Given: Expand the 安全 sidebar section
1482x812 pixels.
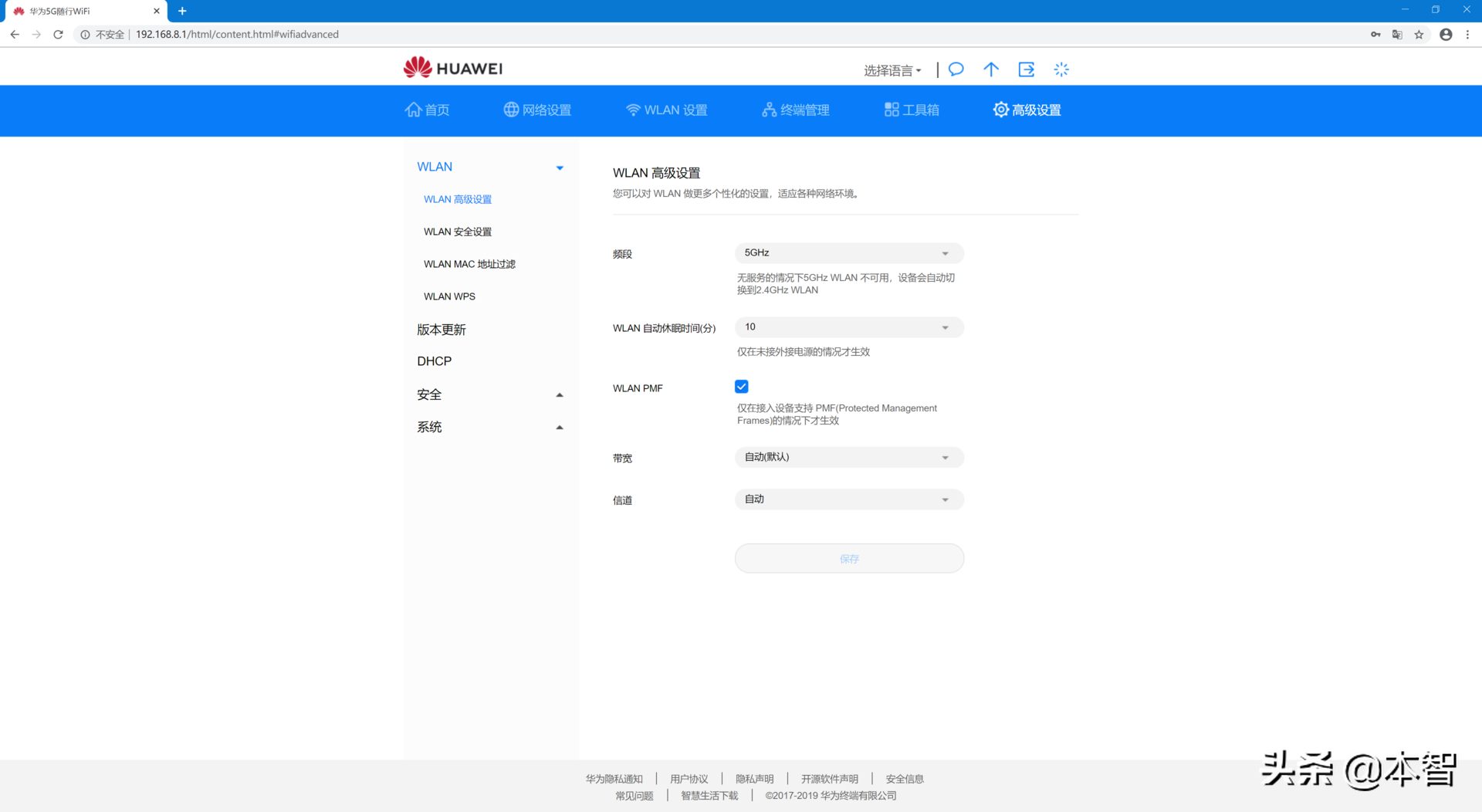Looking at the screenshot, I should (489, 394).
